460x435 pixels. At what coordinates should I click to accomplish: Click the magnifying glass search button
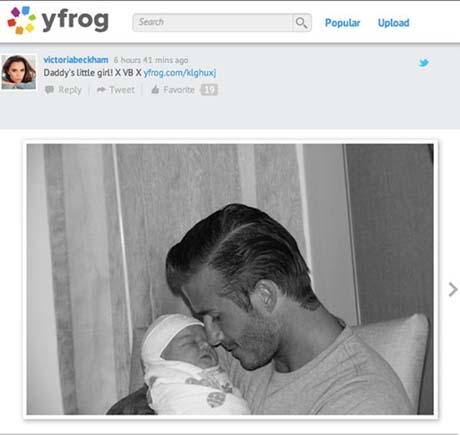point(302,23)
